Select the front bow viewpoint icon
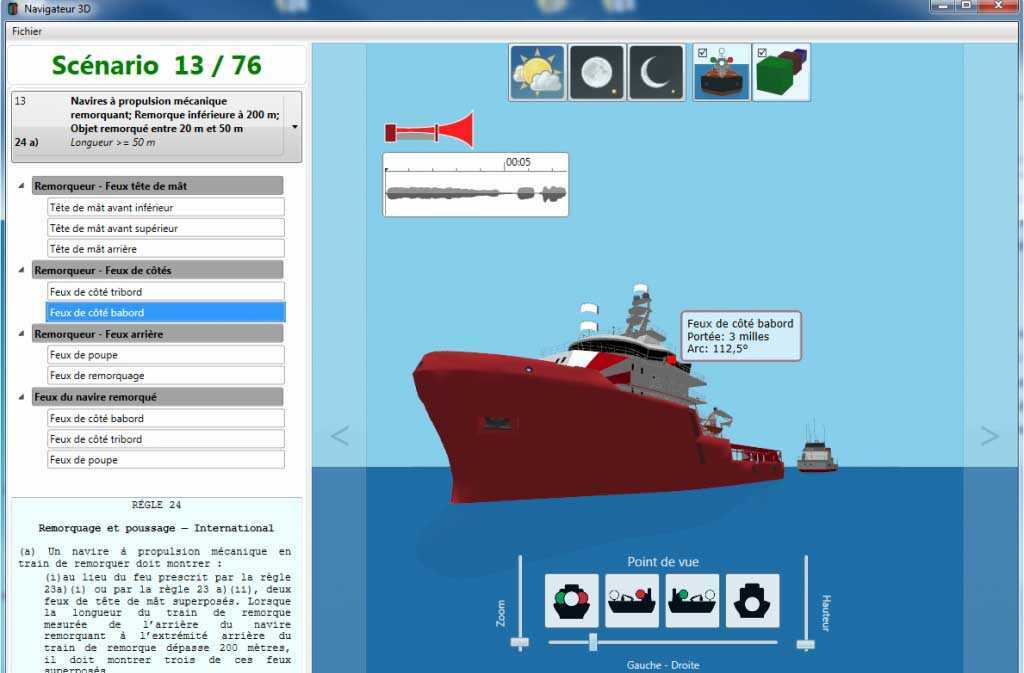1024x673 pixels. (572, 600)
